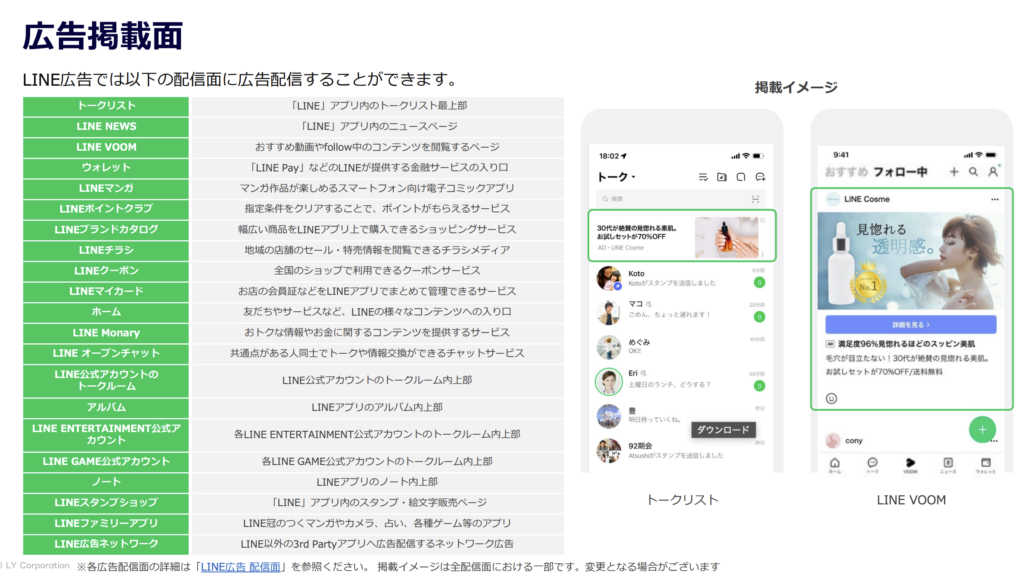Tap the open chat square icon in talk header
Viewport: 1024px width, 578px height.
(x=741, y=177)
